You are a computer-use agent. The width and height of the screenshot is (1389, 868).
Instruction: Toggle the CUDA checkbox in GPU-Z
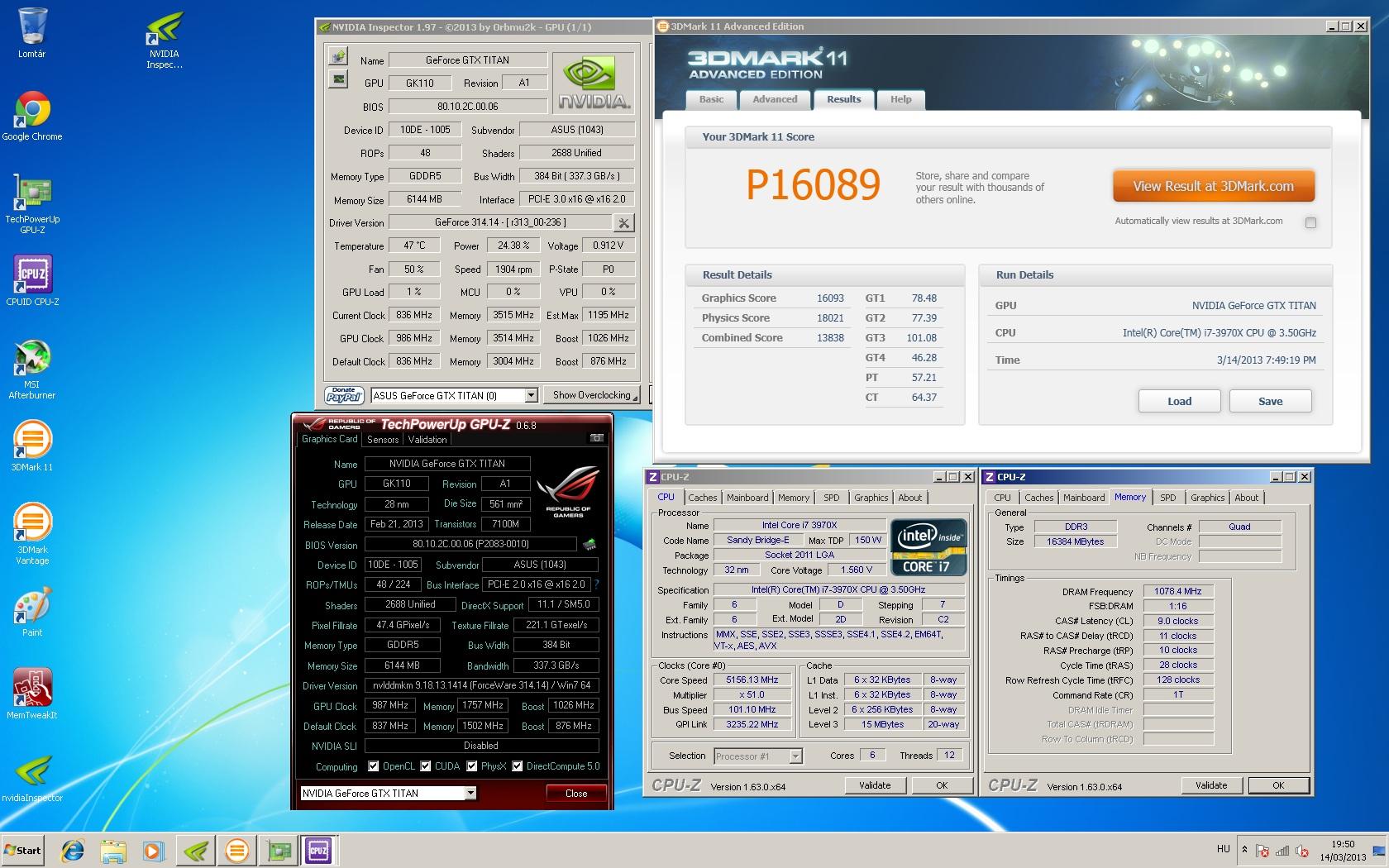point(426,766)
